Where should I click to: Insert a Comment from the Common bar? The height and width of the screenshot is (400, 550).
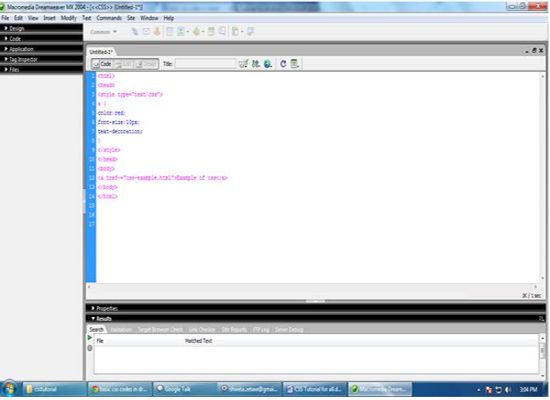[x=222, y=32]
